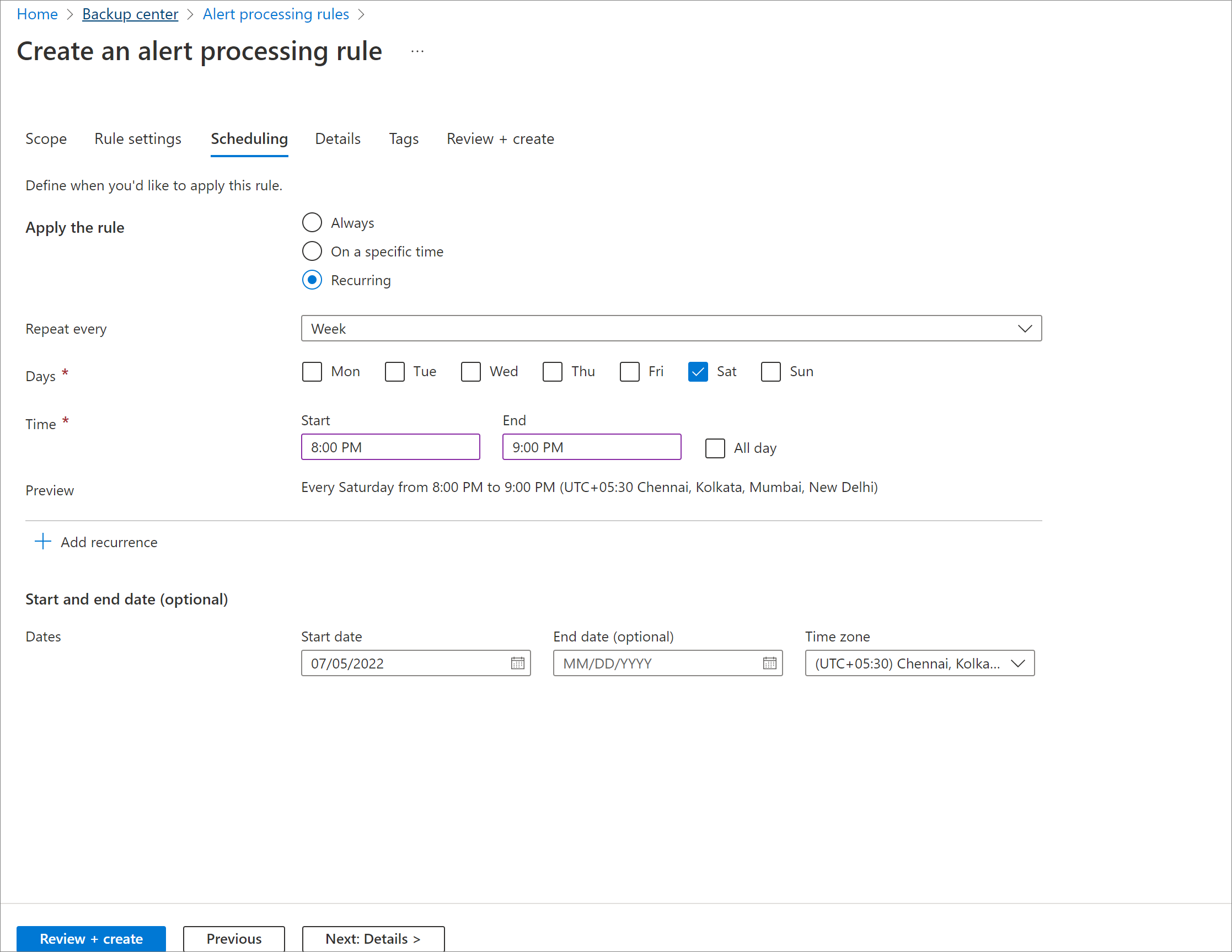Select the On a specific time radio button

pyautogui.click(x=313, y=251)
